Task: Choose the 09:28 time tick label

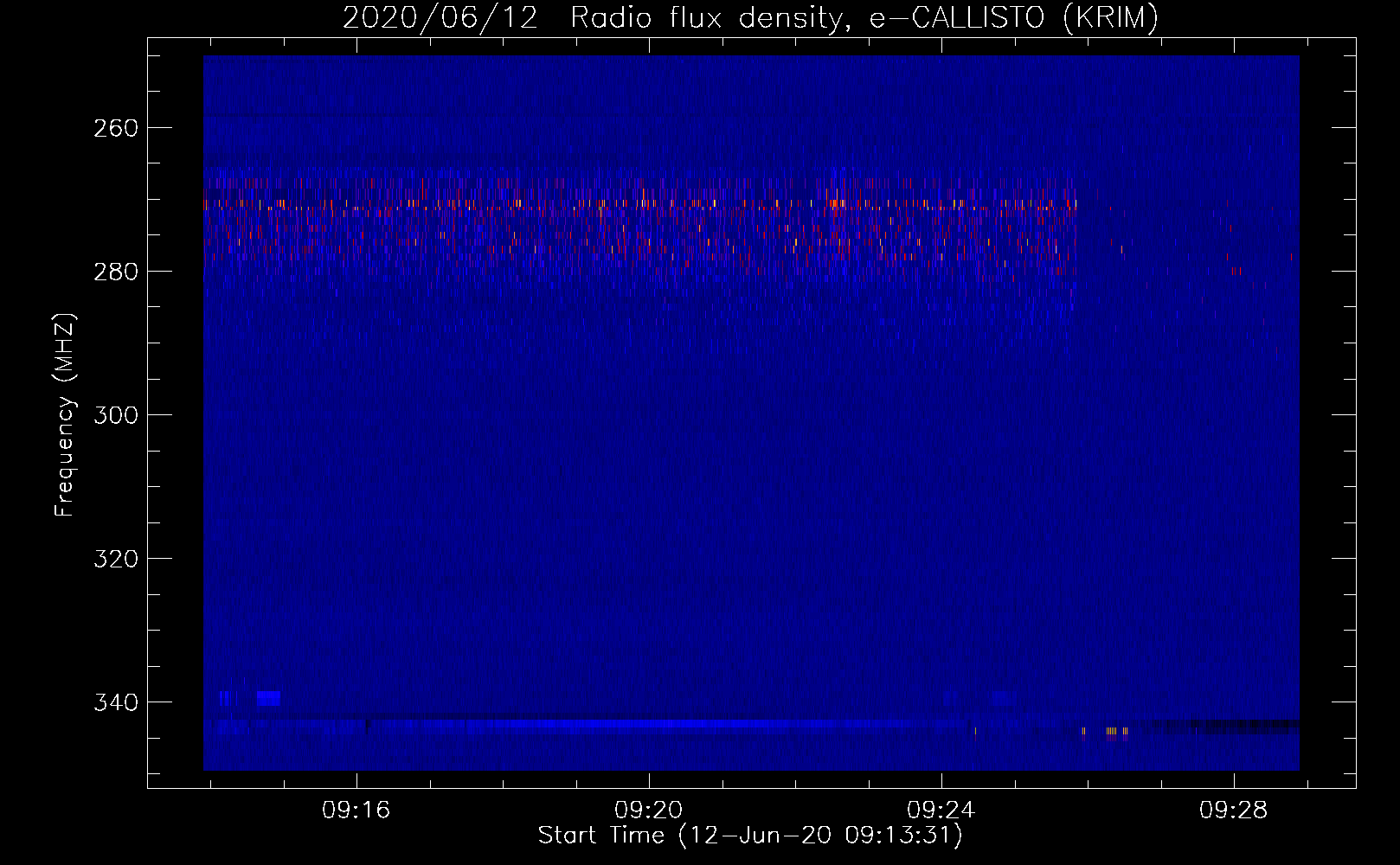Action: [x=1234, y=811]
